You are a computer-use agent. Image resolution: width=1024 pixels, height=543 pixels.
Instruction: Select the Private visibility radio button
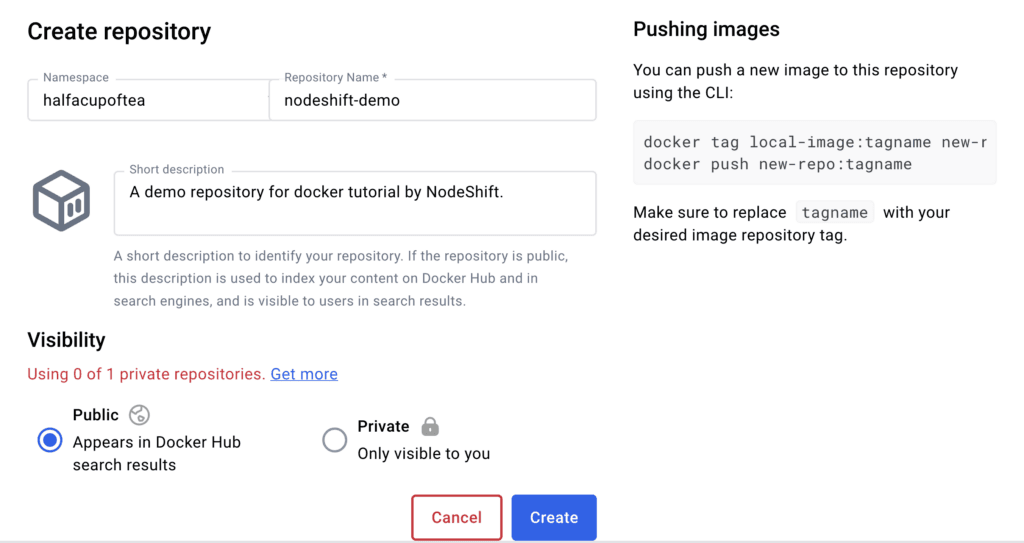[335, 440]
